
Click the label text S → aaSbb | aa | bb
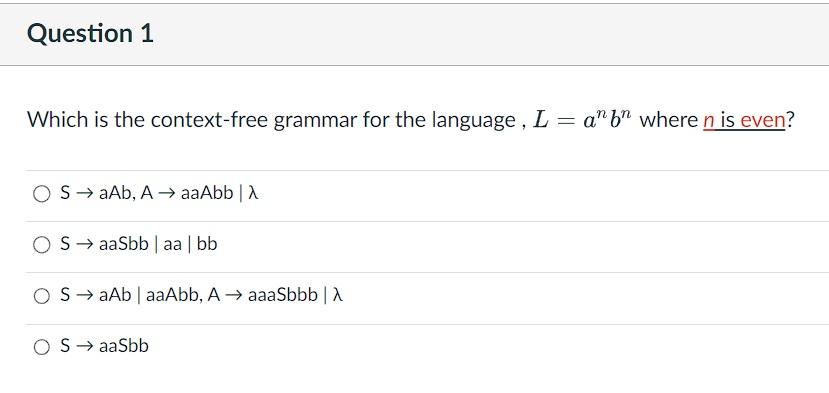click(139, 244)
